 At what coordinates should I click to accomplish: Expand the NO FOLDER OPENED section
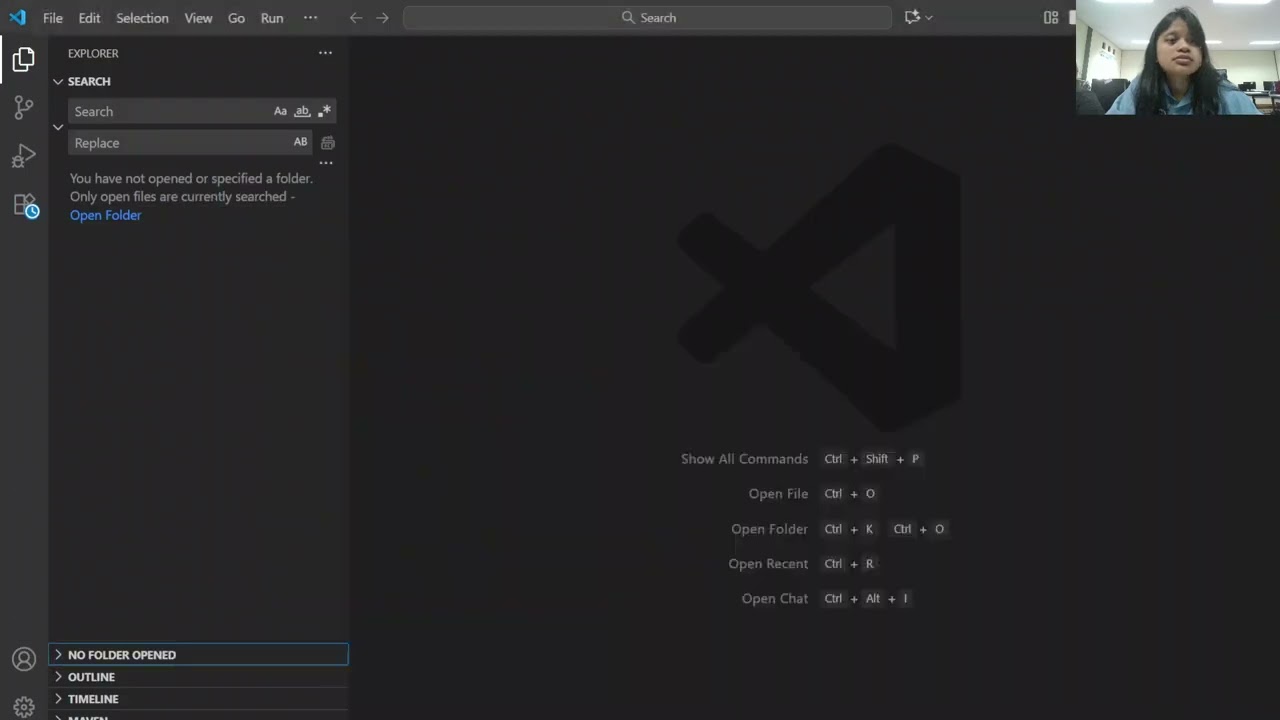coord(198,655)
